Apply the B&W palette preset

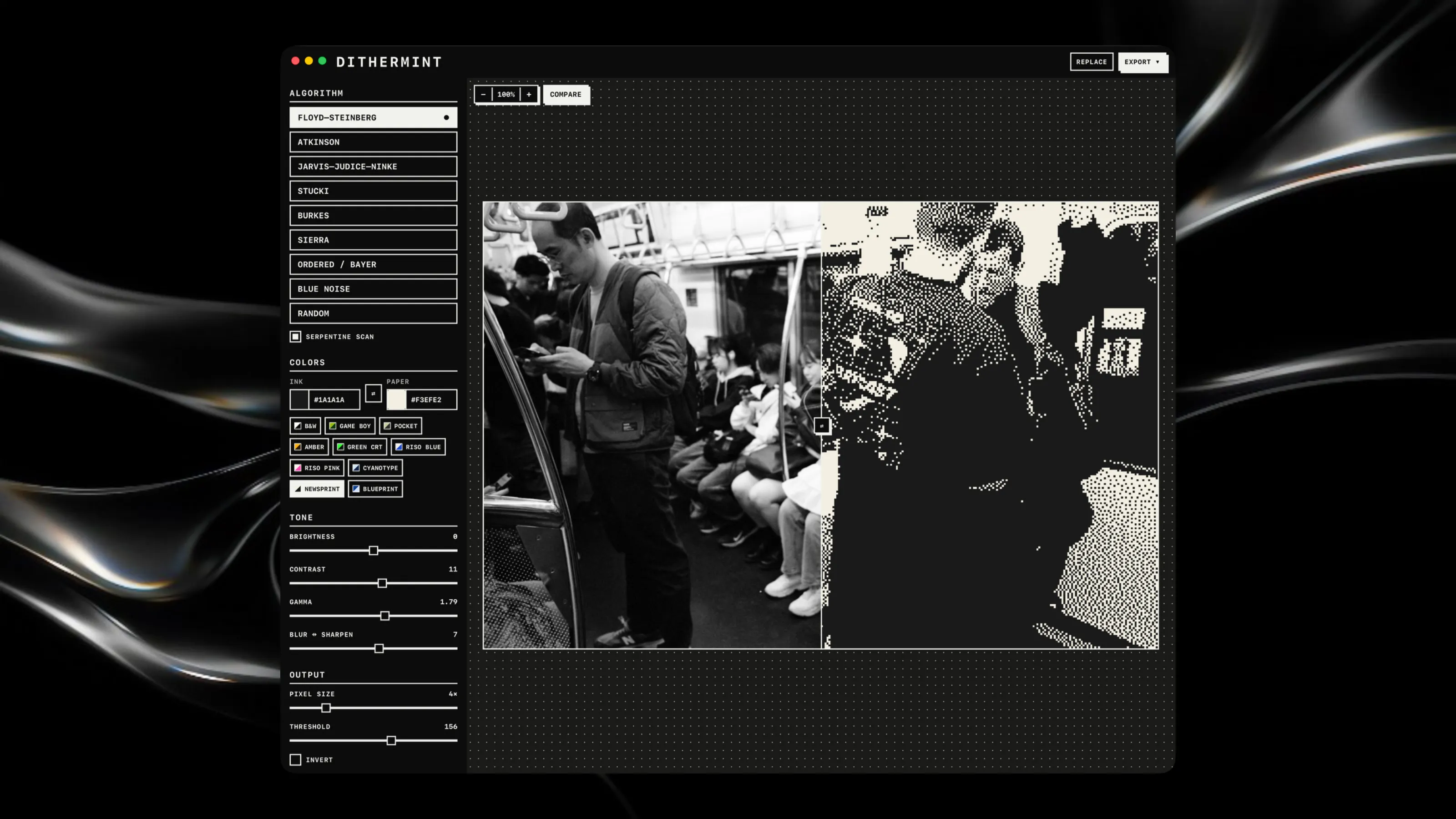(305, 425)
